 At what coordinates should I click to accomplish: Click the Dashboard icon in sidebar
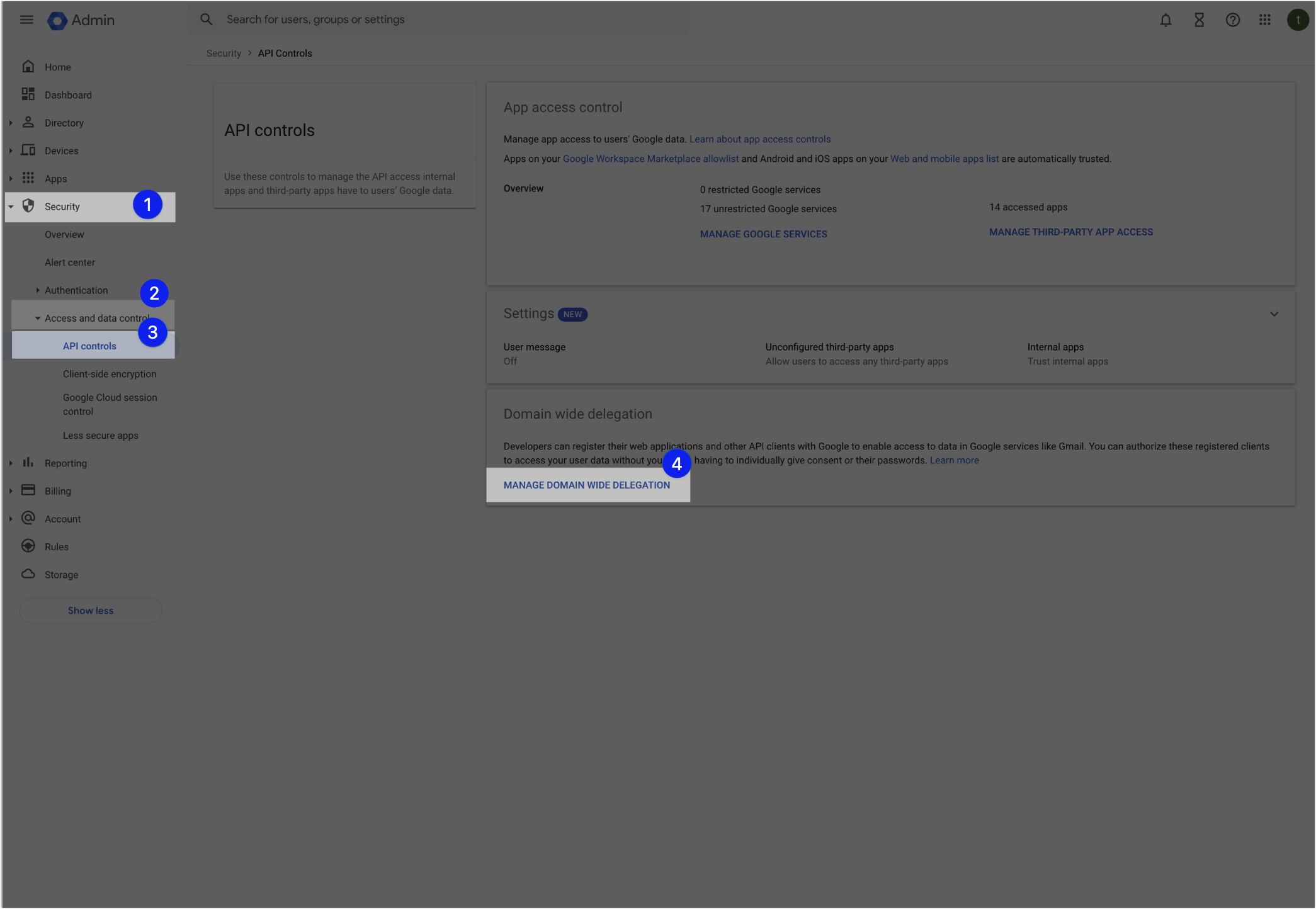28,94
